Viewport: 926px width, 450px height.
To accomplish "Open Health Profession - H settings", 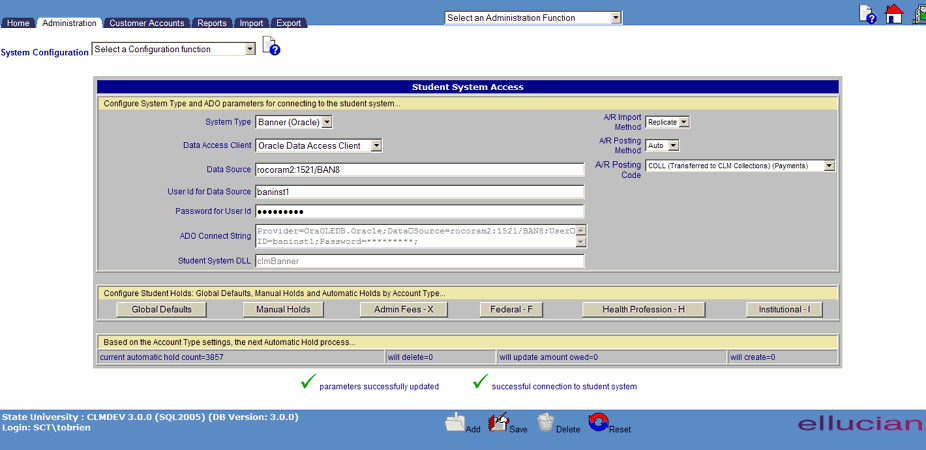I will point(644,309).
